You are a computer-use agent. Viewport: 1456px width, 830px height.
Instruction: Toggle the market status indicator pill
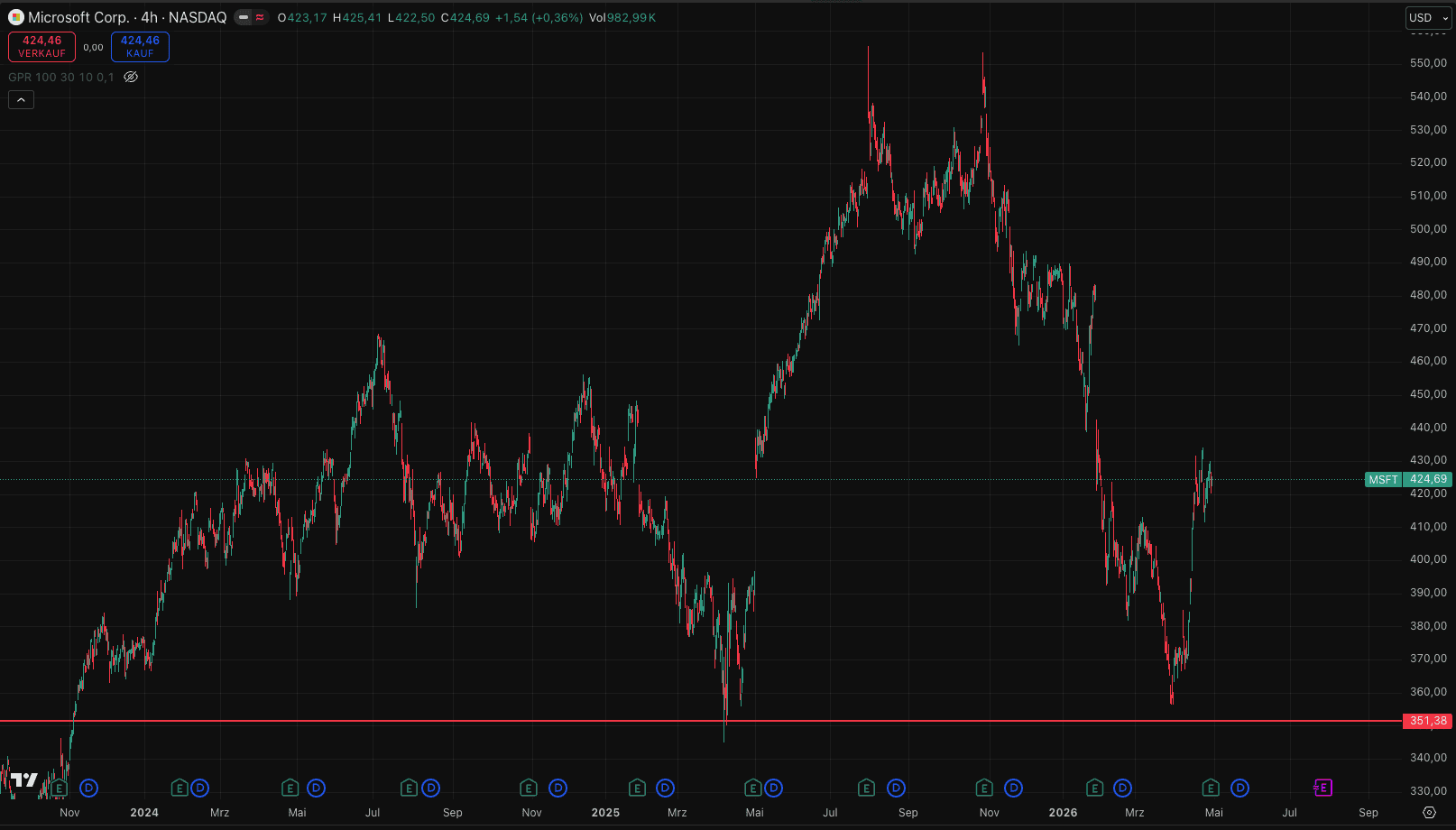[244, 17]
